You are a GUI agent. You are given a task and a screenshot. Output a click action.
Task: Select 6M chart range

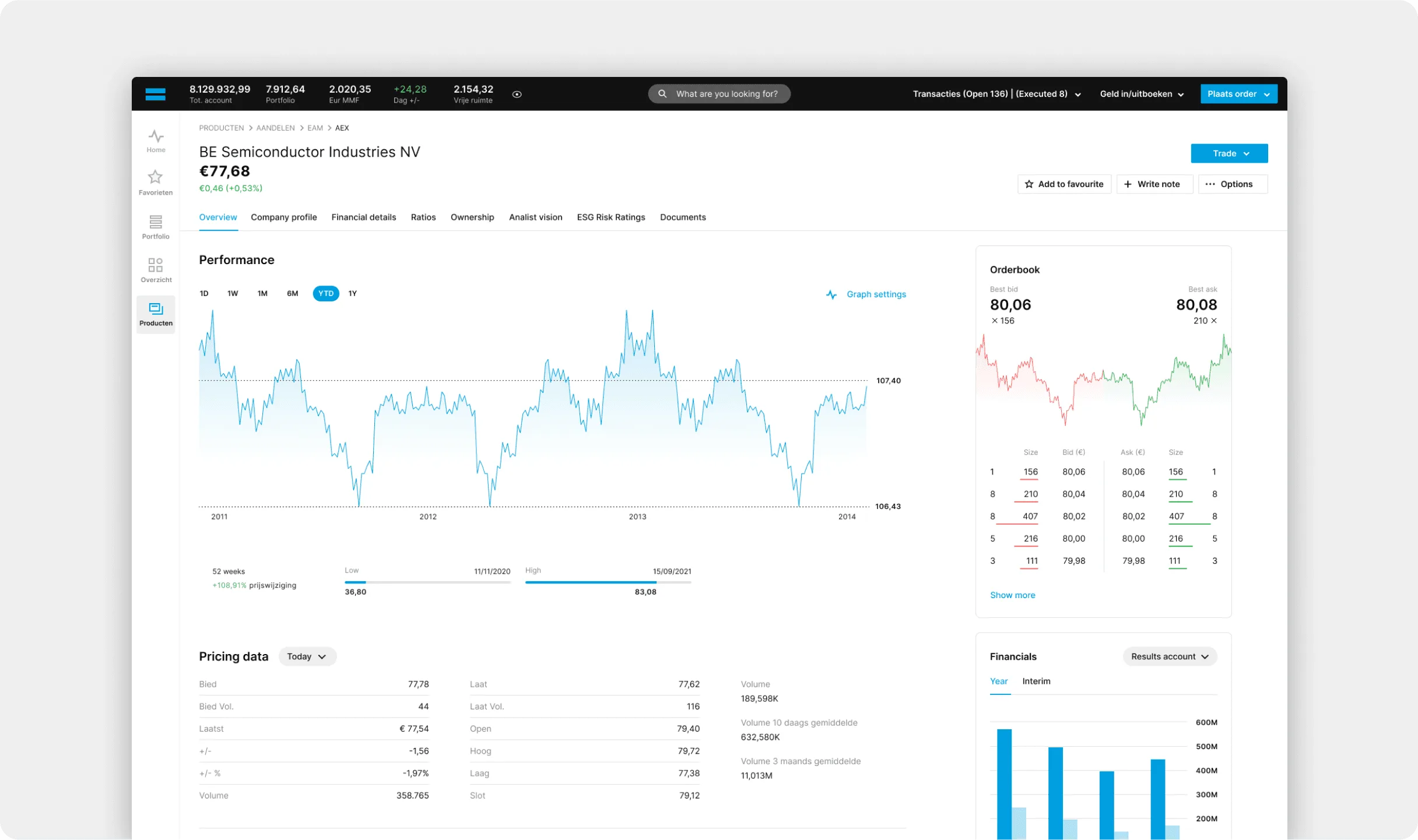pyautogui.click(x=292, y=293)
